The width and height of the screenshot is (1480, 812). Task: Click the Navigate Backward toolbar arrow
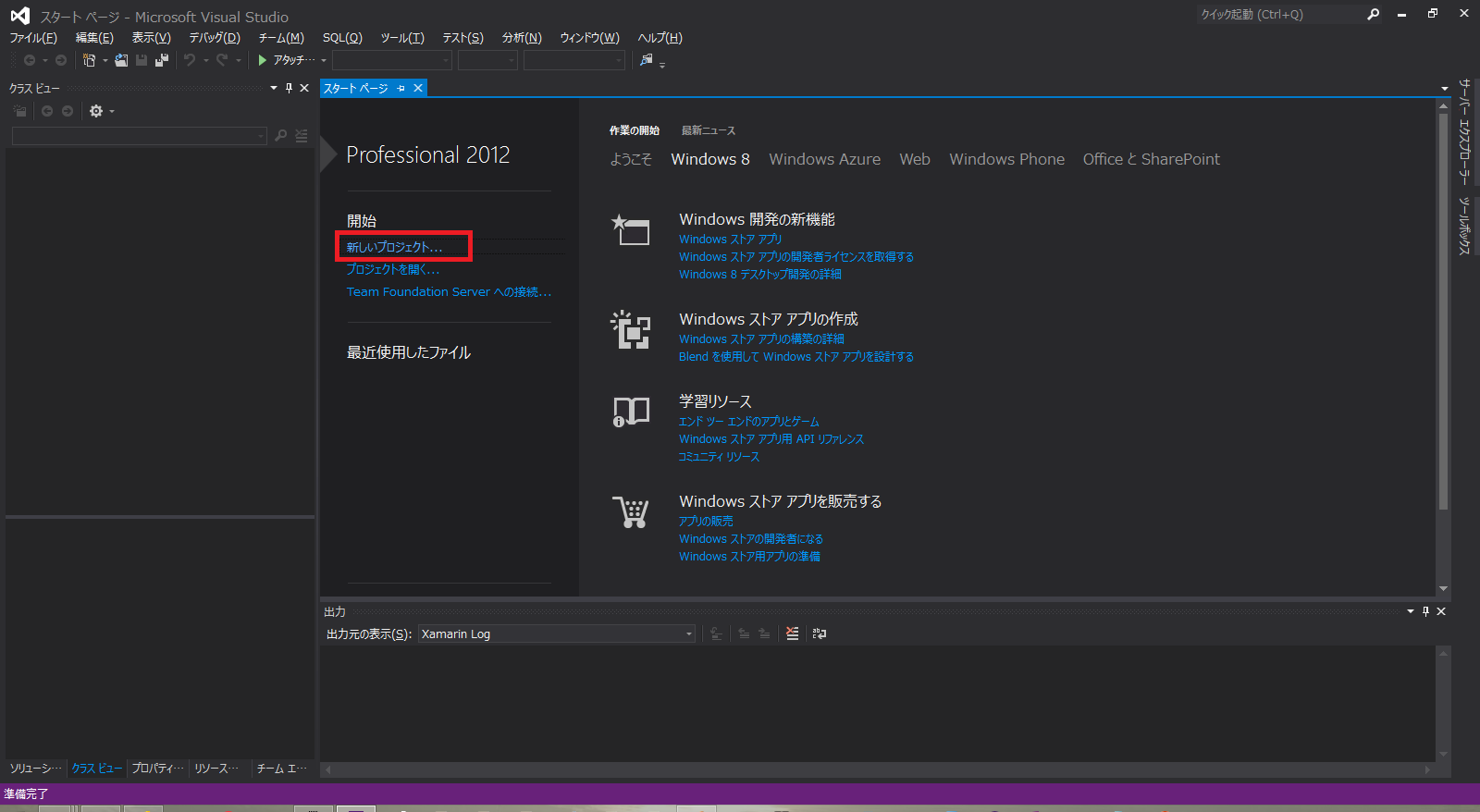[x=30, y=60]
